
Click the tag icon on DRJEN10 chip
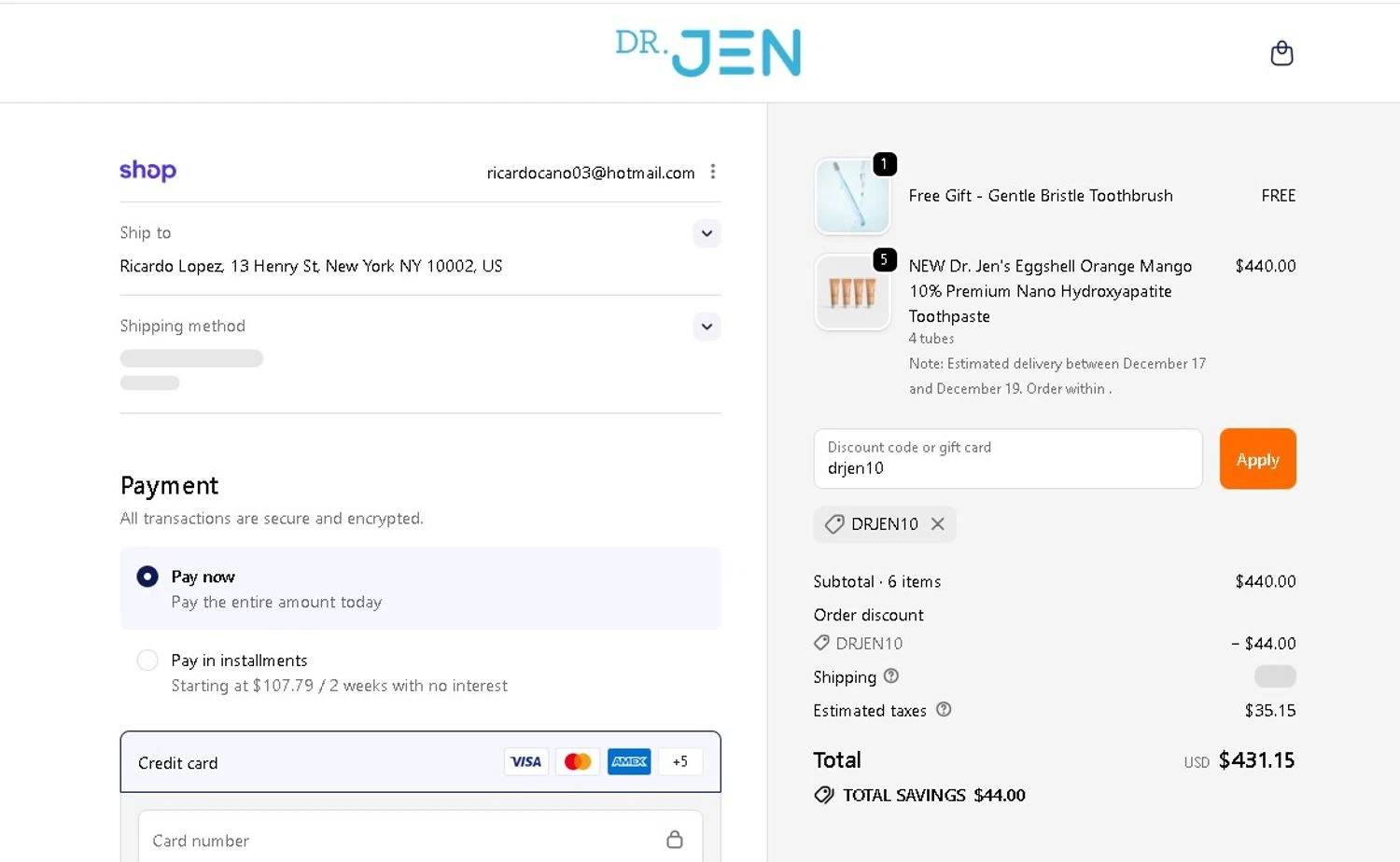pyautogui.click(x=834, y=524)
